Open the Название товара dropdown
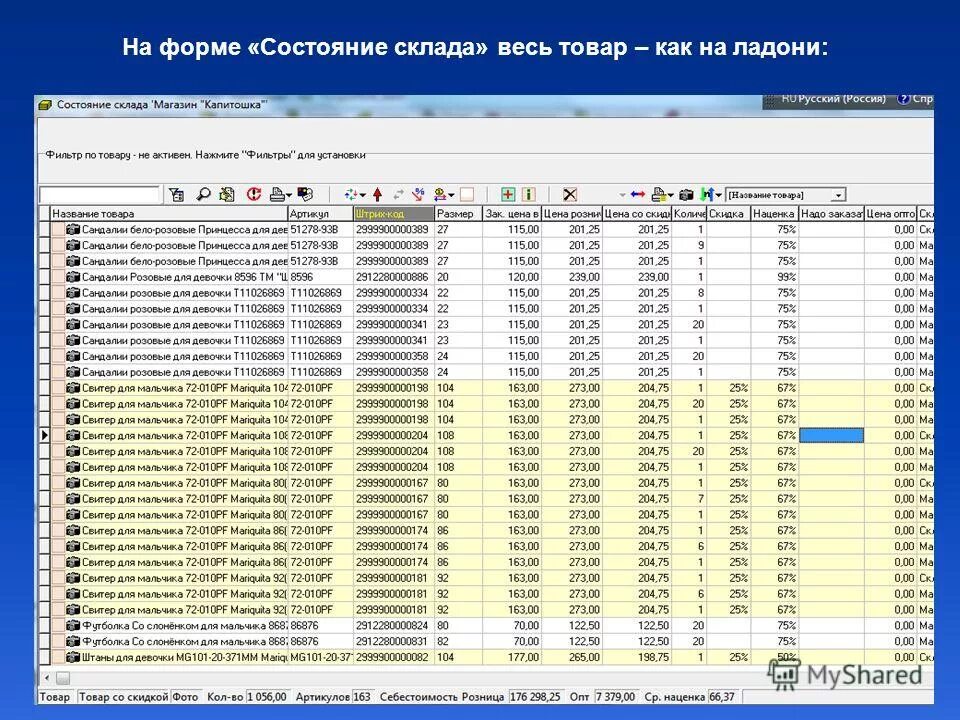This screenshot has width=960, height=720. click(836, 193)
